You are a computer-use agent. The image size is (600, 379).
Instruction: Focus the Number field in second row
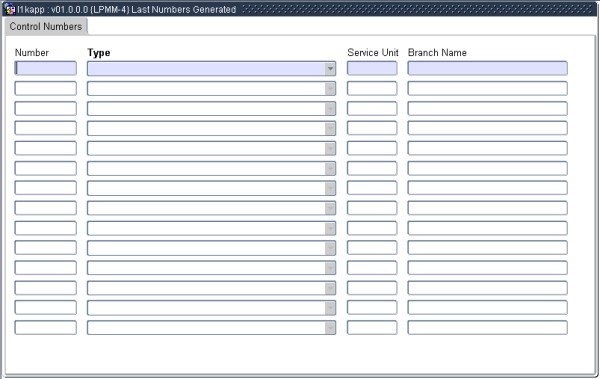[46, 88]
